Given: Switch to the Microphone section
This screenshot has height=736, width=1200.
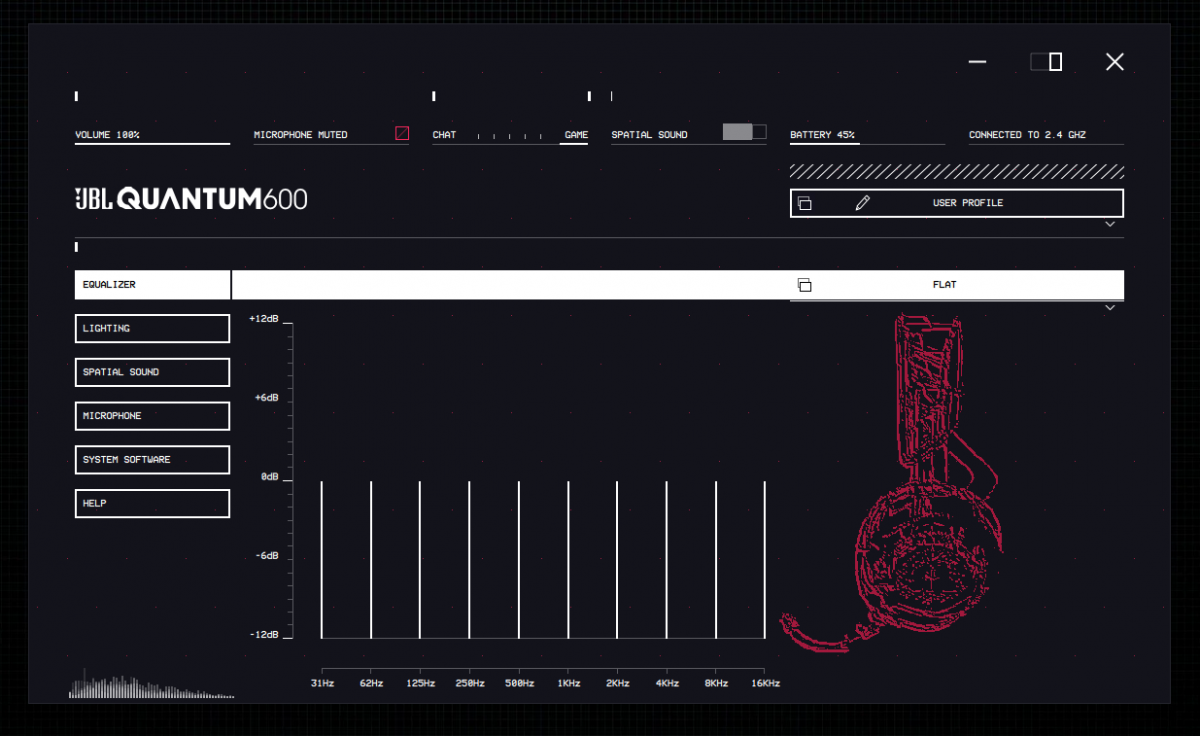Looking at the screenshot, I should 152,416.
